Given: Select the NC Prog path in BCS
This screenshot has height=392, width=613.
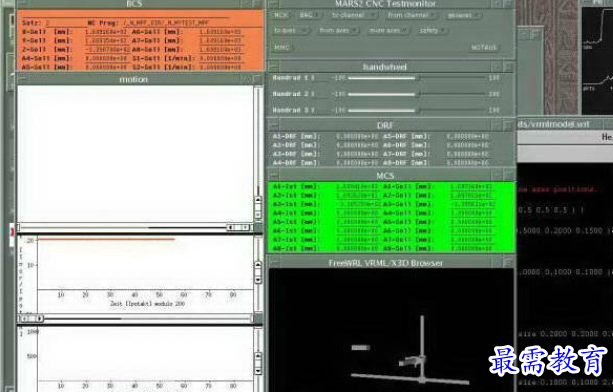Looking at the screenshot, I should pyautogui.click(x=166, y=23).
